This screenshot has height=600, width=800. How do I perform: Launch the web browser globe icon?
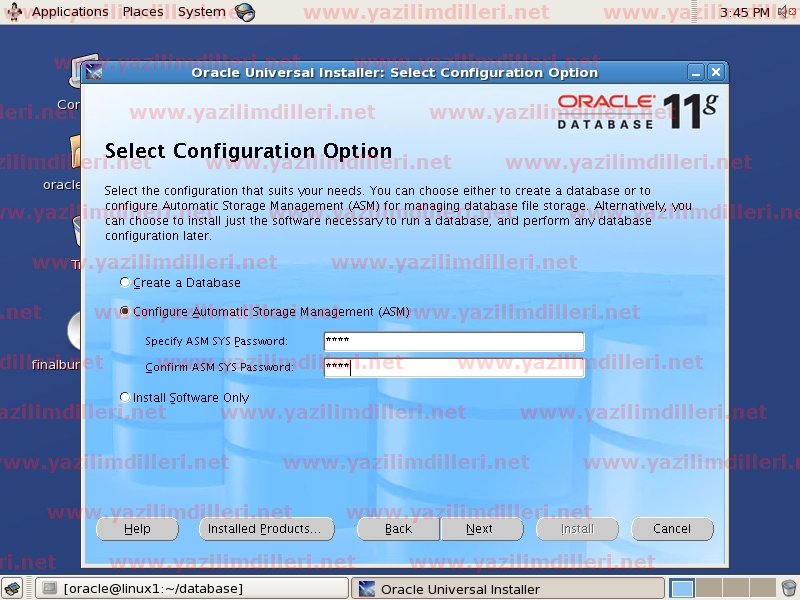(245, 12)
